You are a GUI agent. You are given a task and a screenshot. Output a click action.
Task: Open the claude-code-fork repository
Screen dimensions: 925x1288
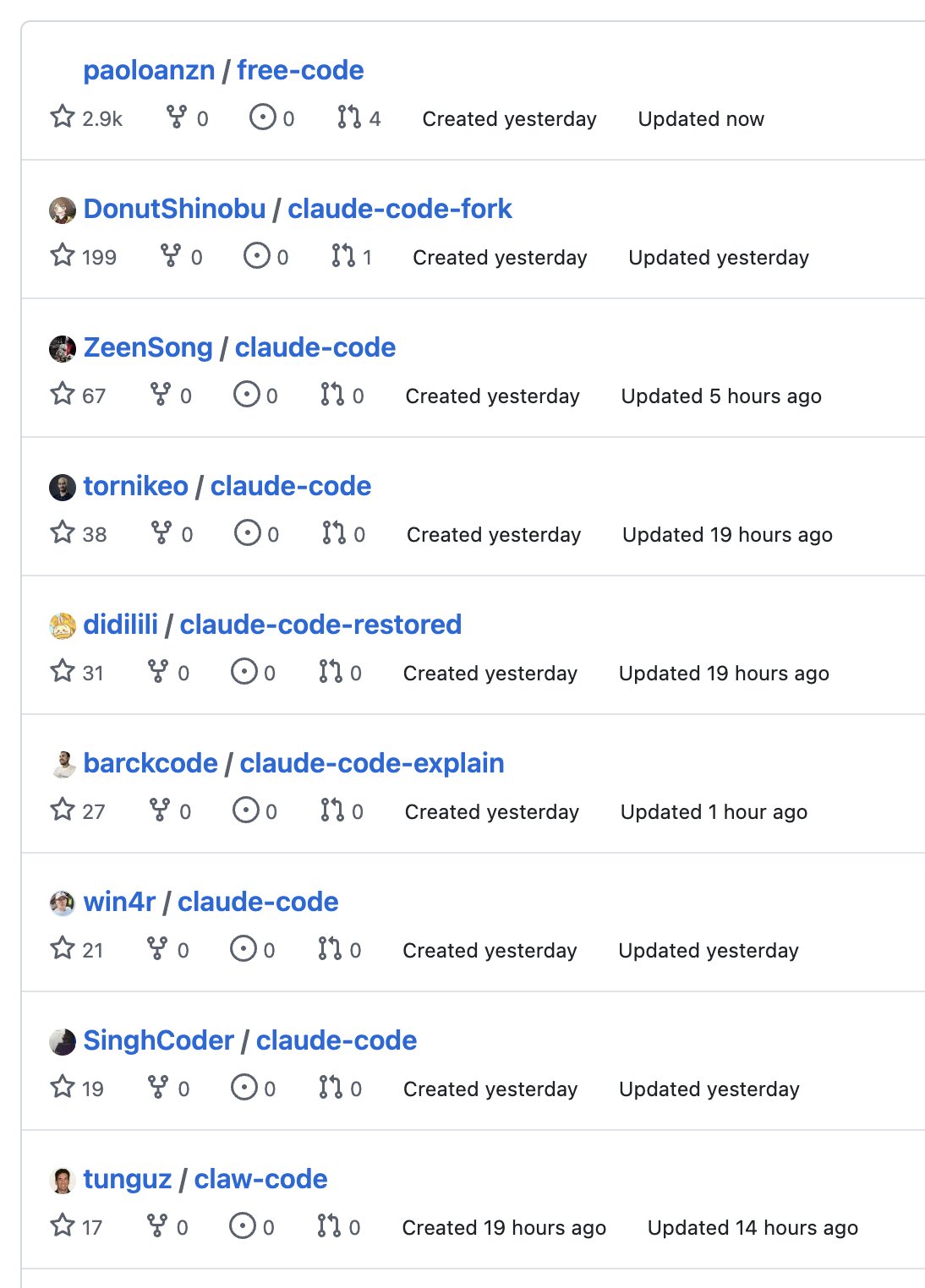click(399, 209)
